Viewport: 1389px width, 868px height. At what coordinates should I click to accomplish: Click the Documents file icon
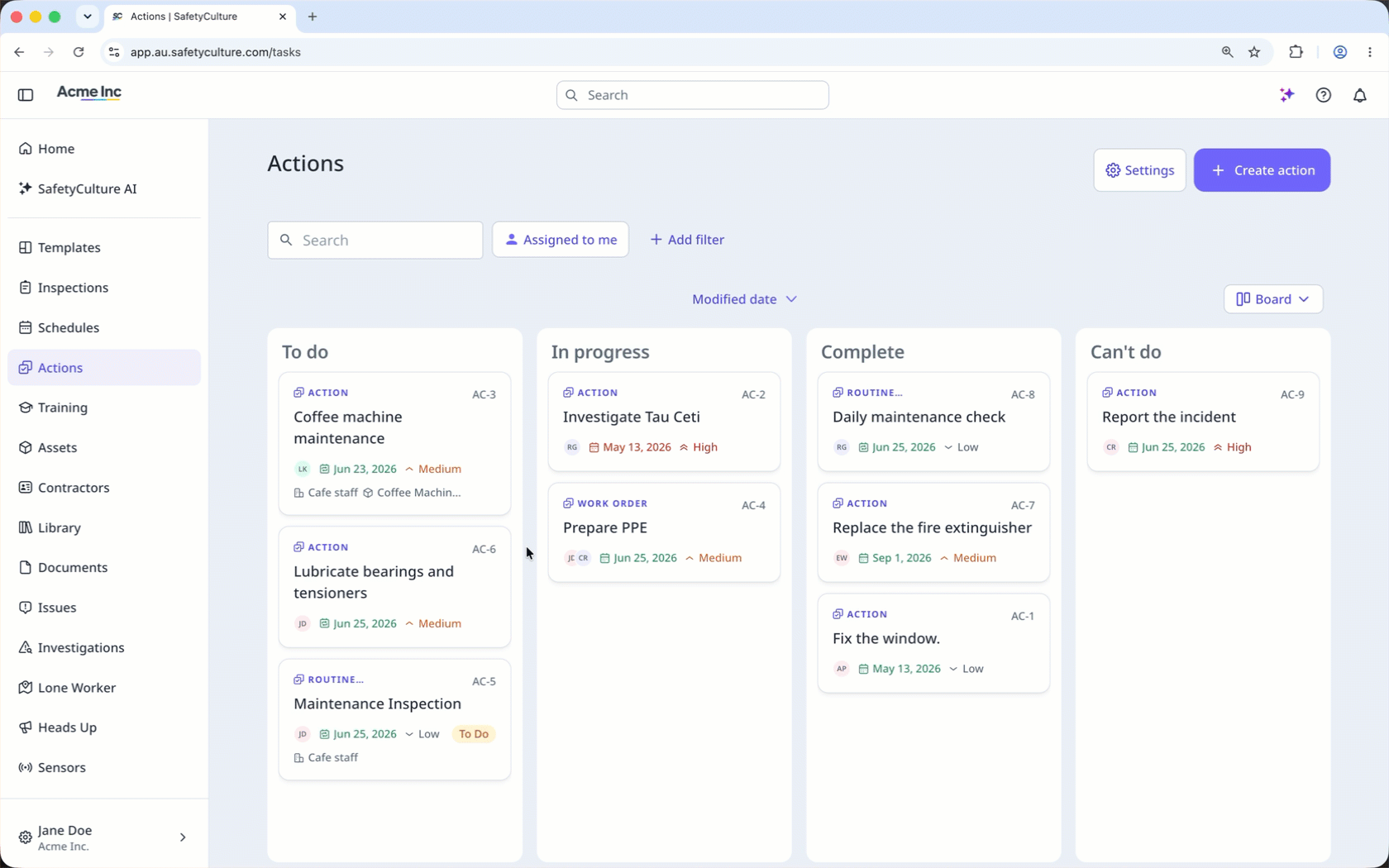point(26,567)
